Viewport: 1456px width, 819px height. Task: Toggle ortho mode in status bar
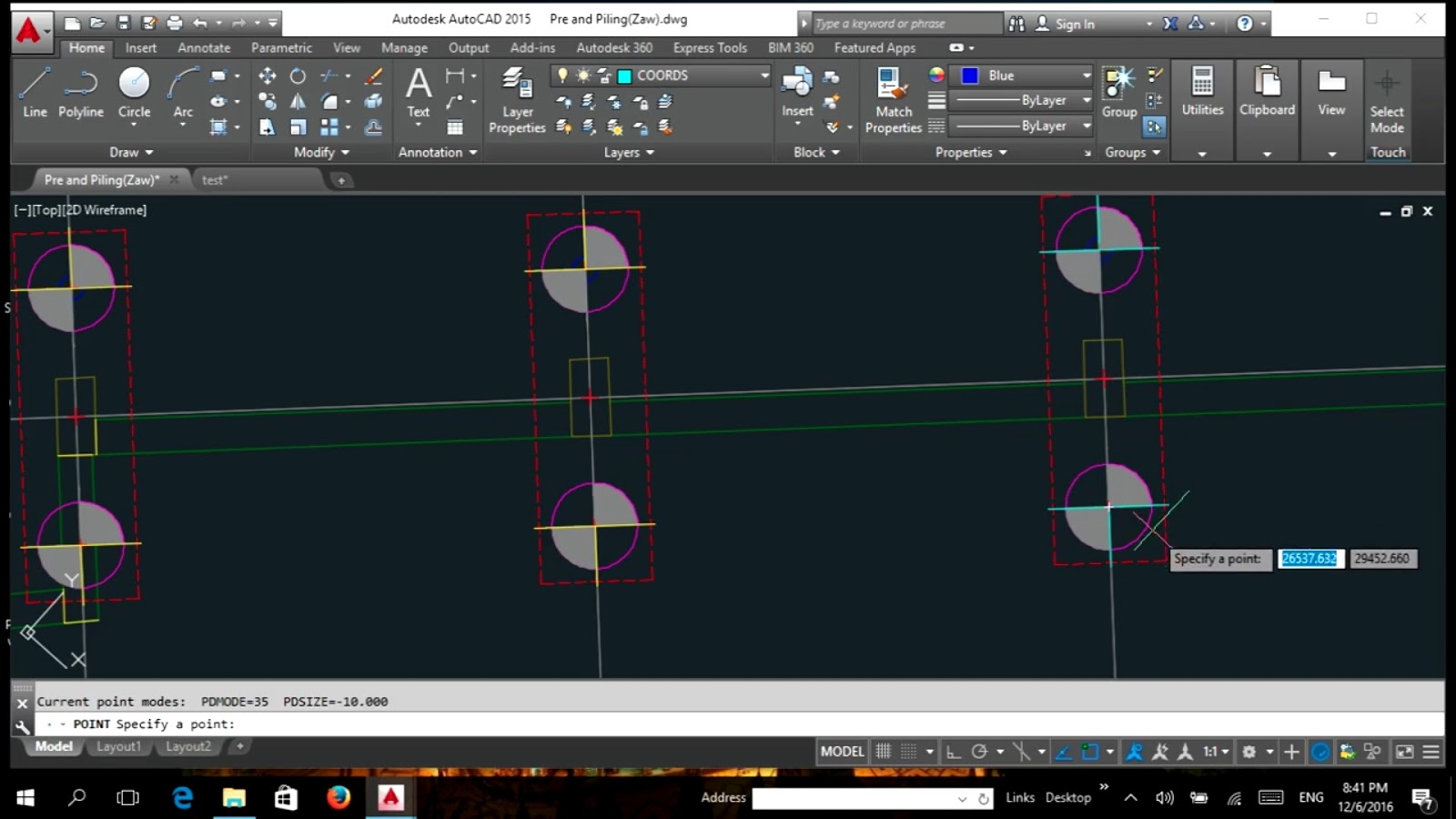coord(953,752)
